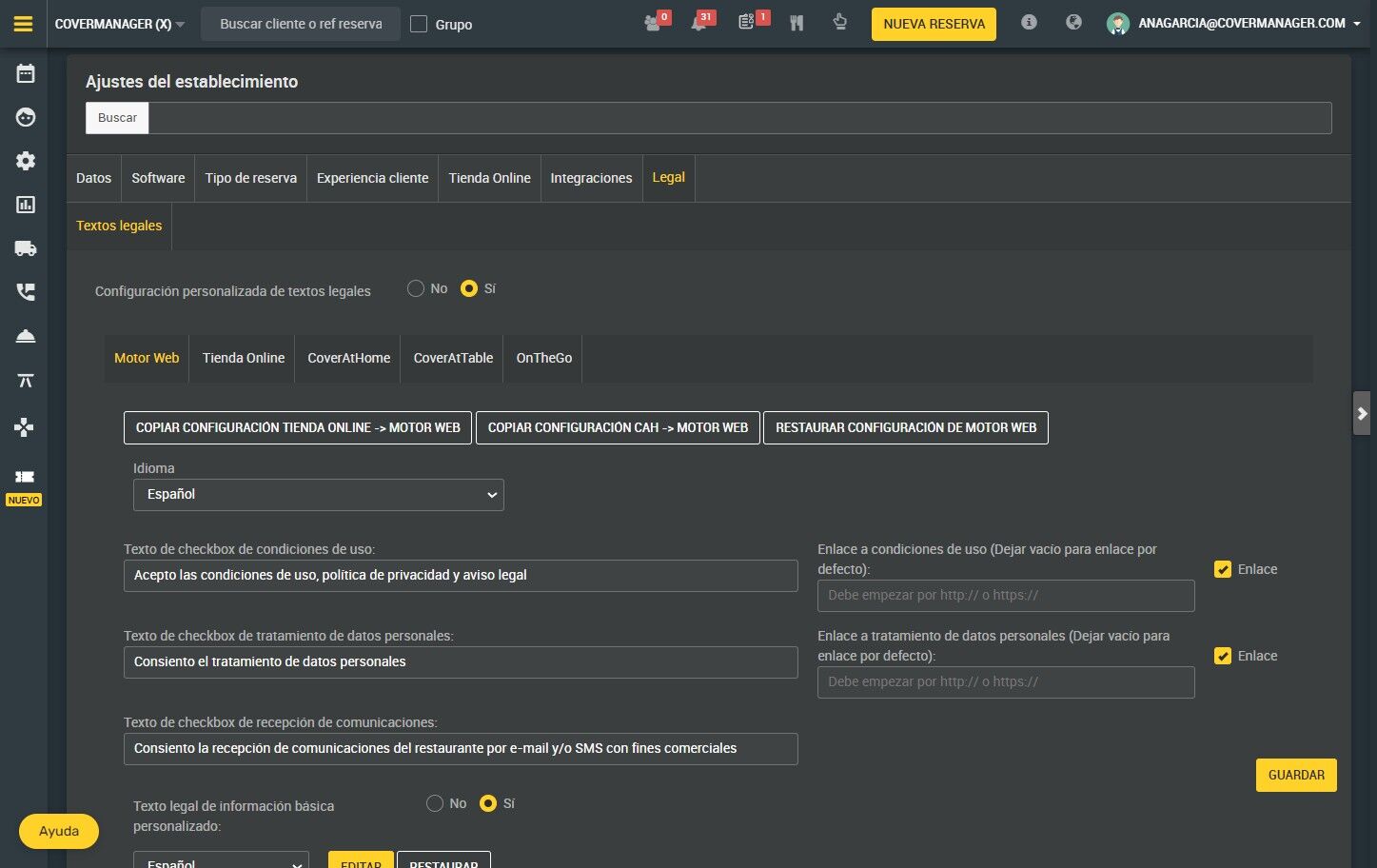Open the calendar icon in sidebar

pyautogui.click(x=26, y=73)
